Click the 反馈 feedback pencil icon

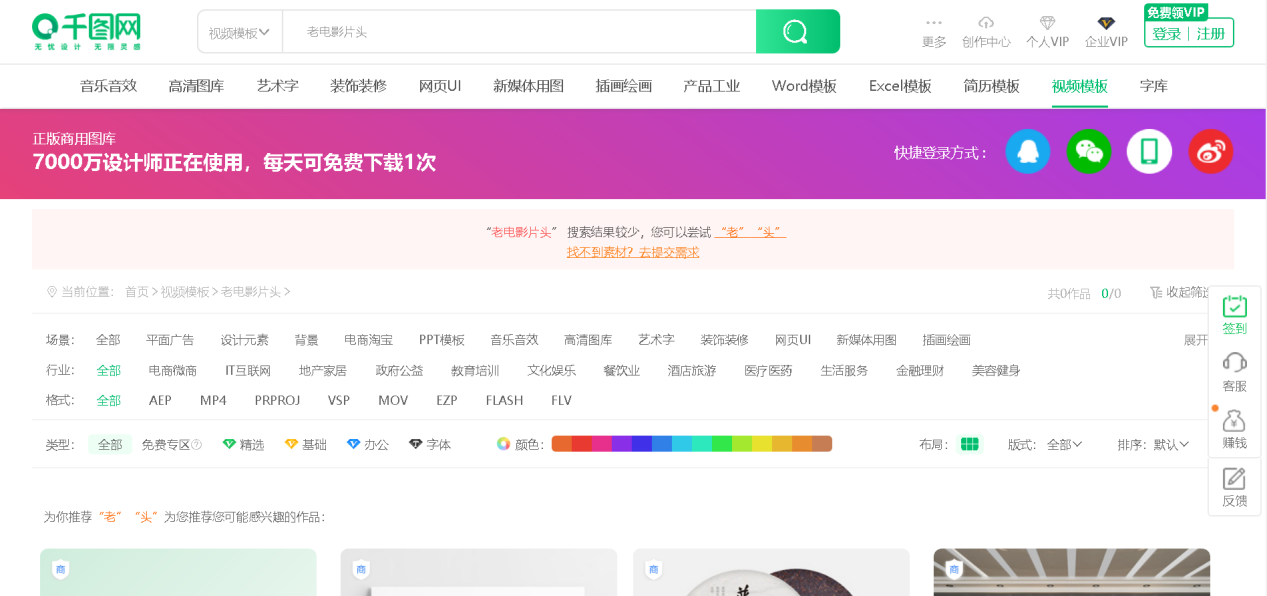pos(1234,480)
